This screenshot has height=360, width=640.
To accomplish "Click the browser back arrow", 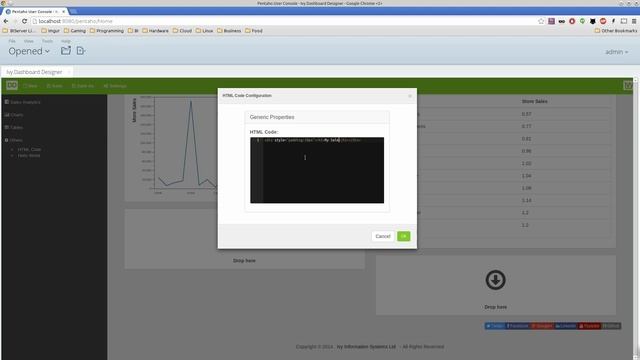I will pyautogui.click(x=6, y=21).
